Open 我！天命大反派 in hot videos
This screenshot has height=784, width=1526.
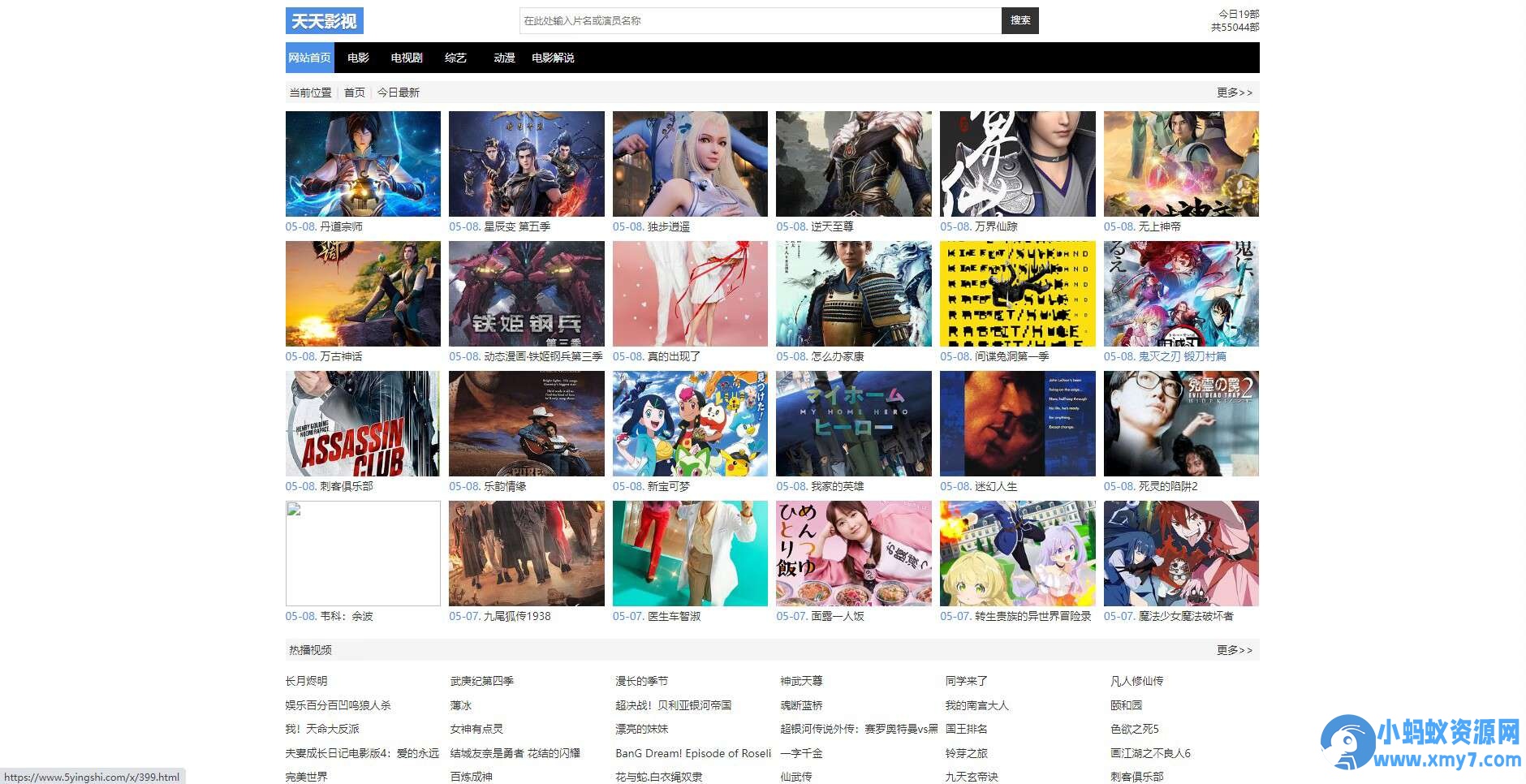(x=322, y=729)
